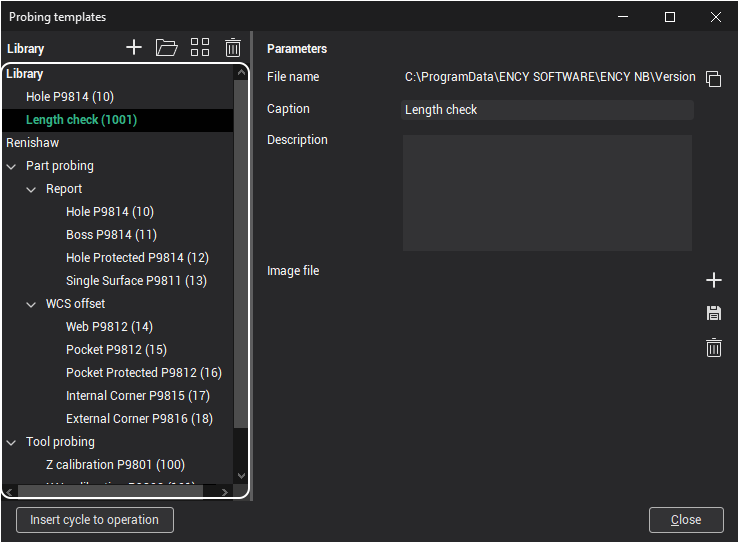
Task: Delete the selected library item with trash icon
Action: 233,47
